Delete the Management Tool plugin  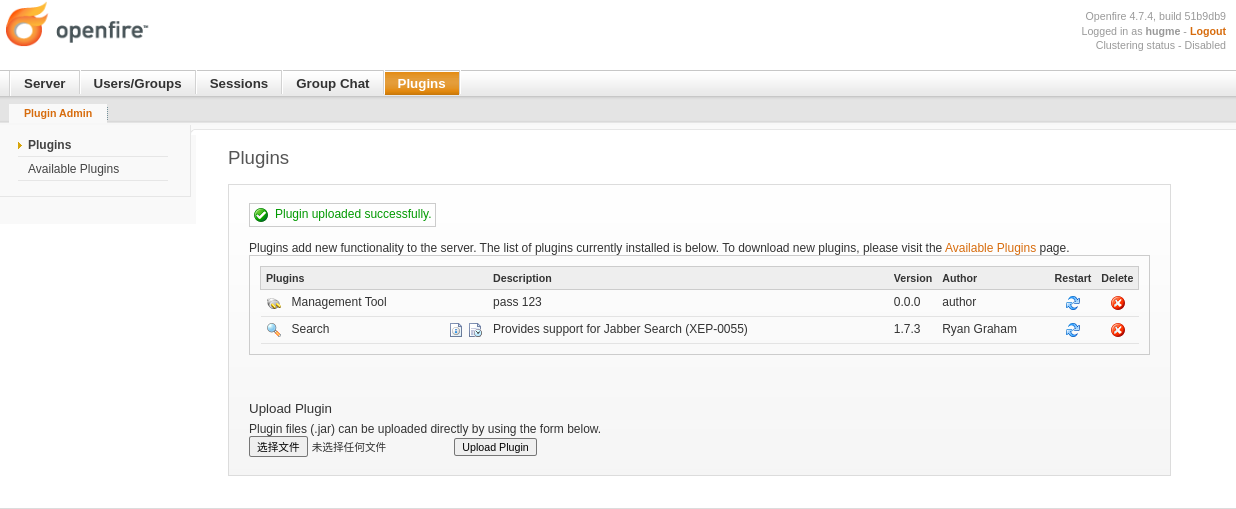coord(1118,303)
